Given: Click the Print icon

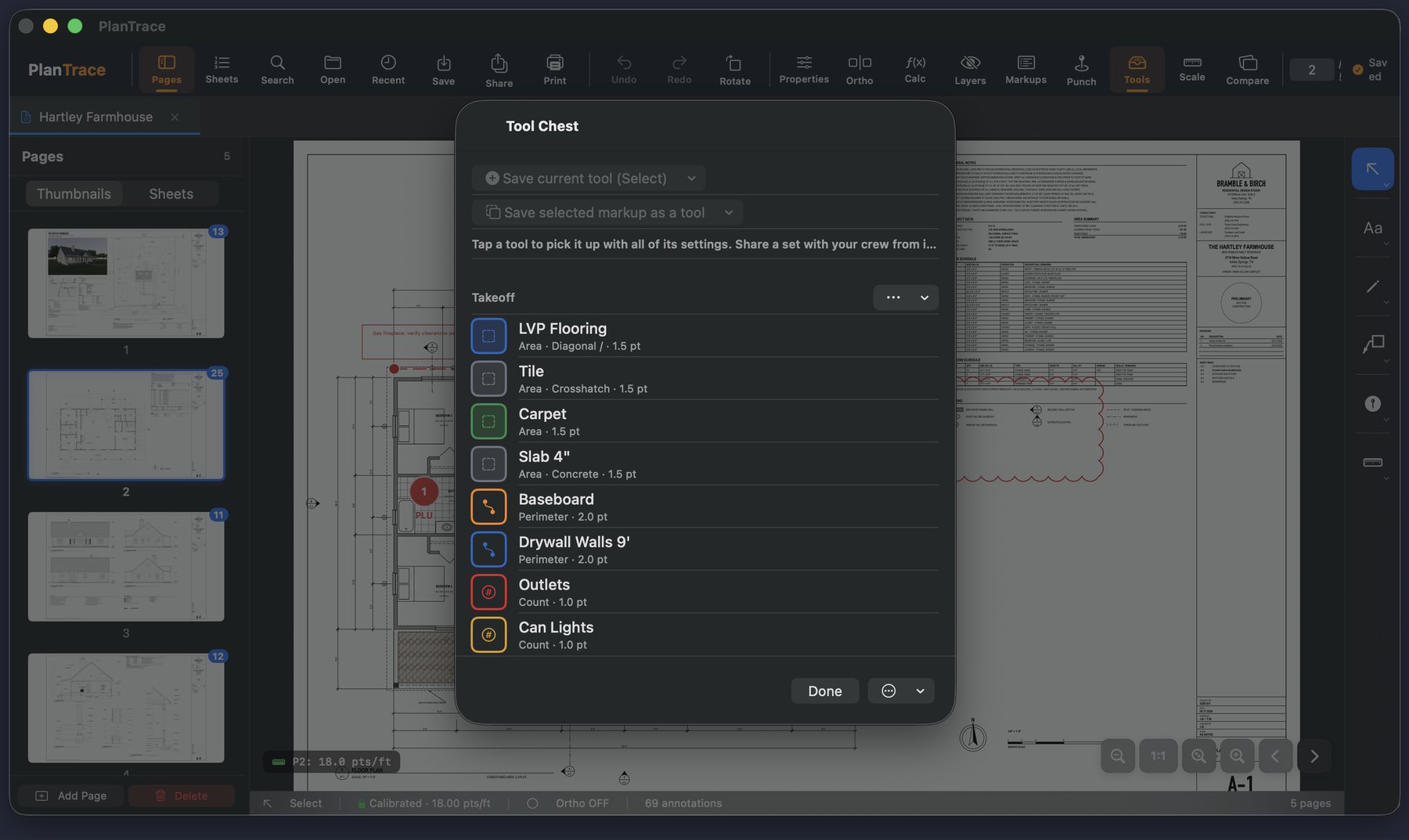Looking at the screenshot, I should click(554, 70).
